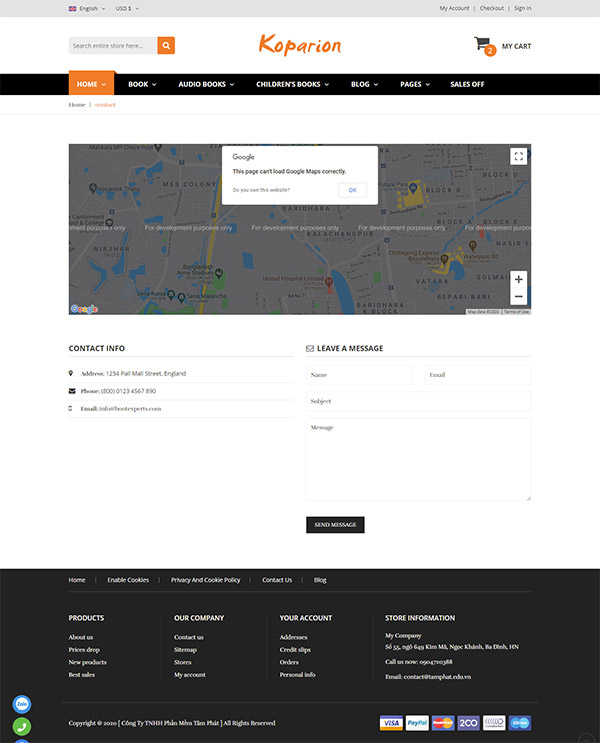
Task: Click the orange search magnifier button
Action: 166,46
